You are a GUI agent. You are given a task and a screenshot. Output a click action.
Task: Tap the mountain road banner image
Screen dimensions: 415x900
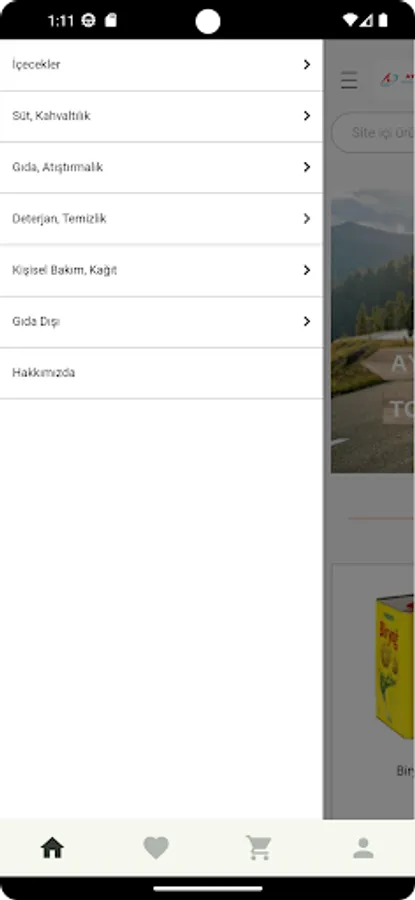[373, 331]
